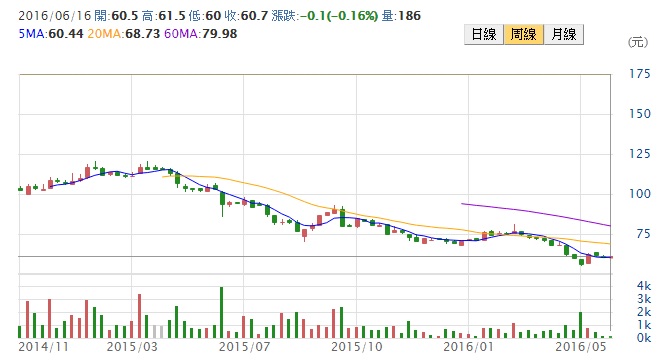Click the change value -0.1(-0.16%)
Viewport: 670px width, 361px height.
point(339,16)
